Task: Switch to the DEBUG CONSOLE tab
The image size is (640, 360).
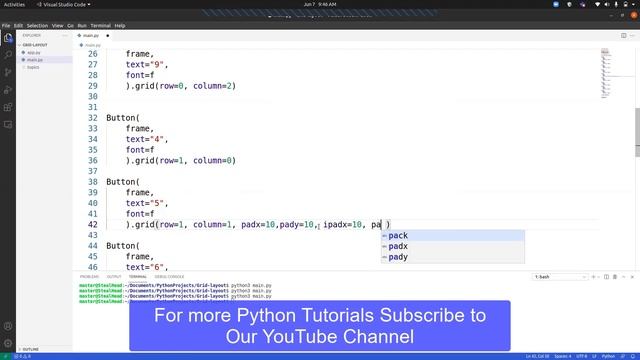Action: click(169, 277)
